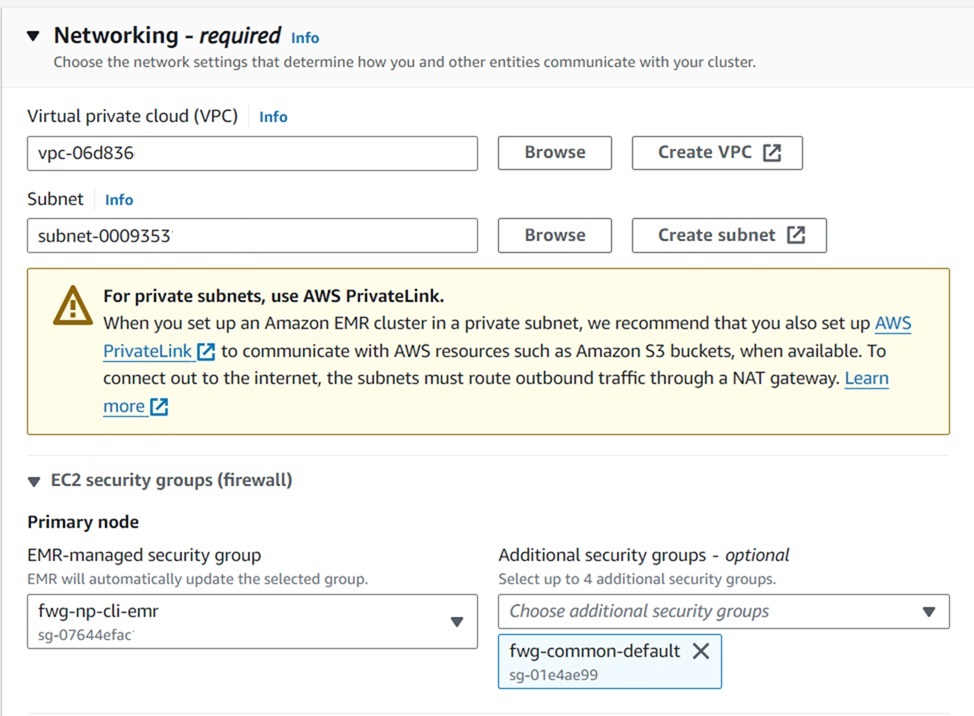The width and height of the screenshot is (974, 716).
Task: Open the additional security groups dropdown
Action: (x=928, y=611)
